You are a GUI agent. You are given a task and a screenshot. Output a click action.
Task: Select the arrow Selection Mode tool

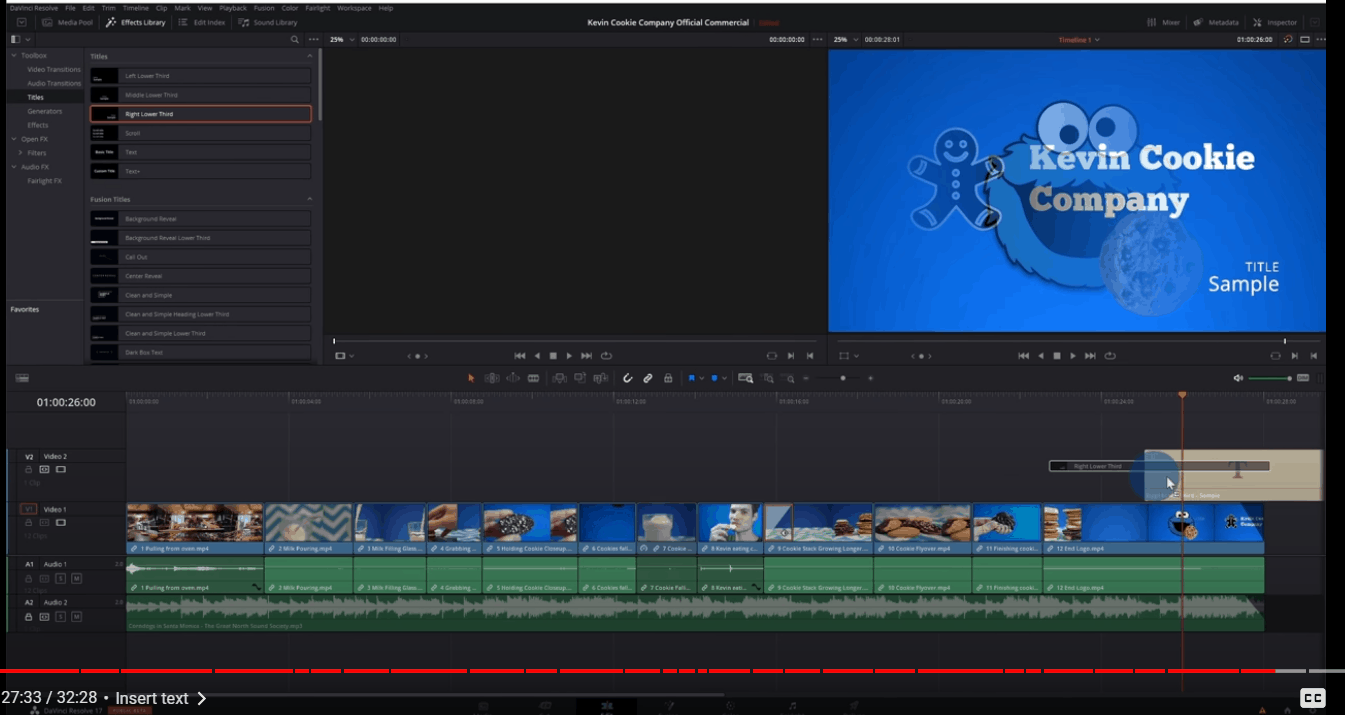472,378
